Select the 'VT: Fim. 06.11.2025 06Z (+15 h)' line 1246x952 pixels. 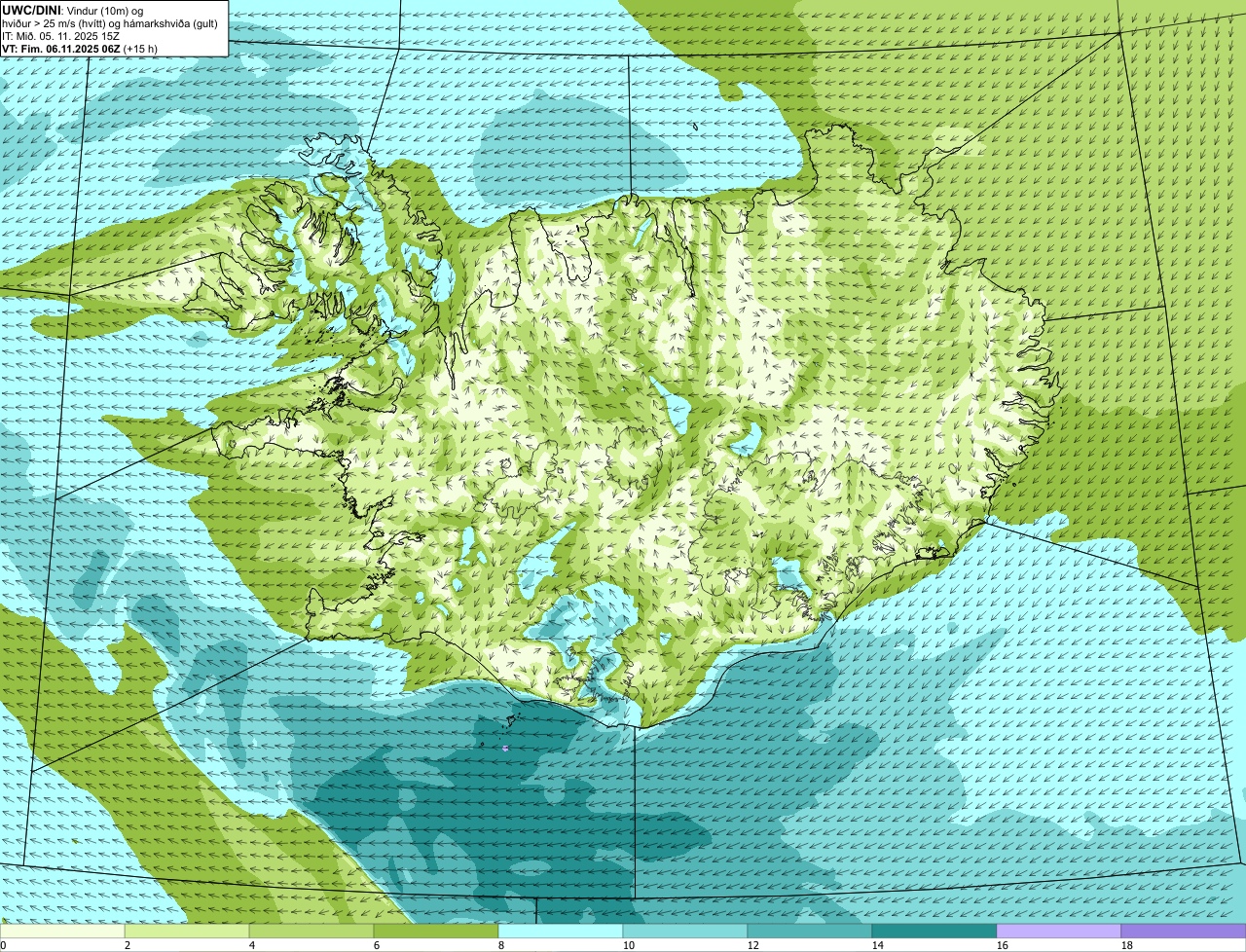point(80,49)
